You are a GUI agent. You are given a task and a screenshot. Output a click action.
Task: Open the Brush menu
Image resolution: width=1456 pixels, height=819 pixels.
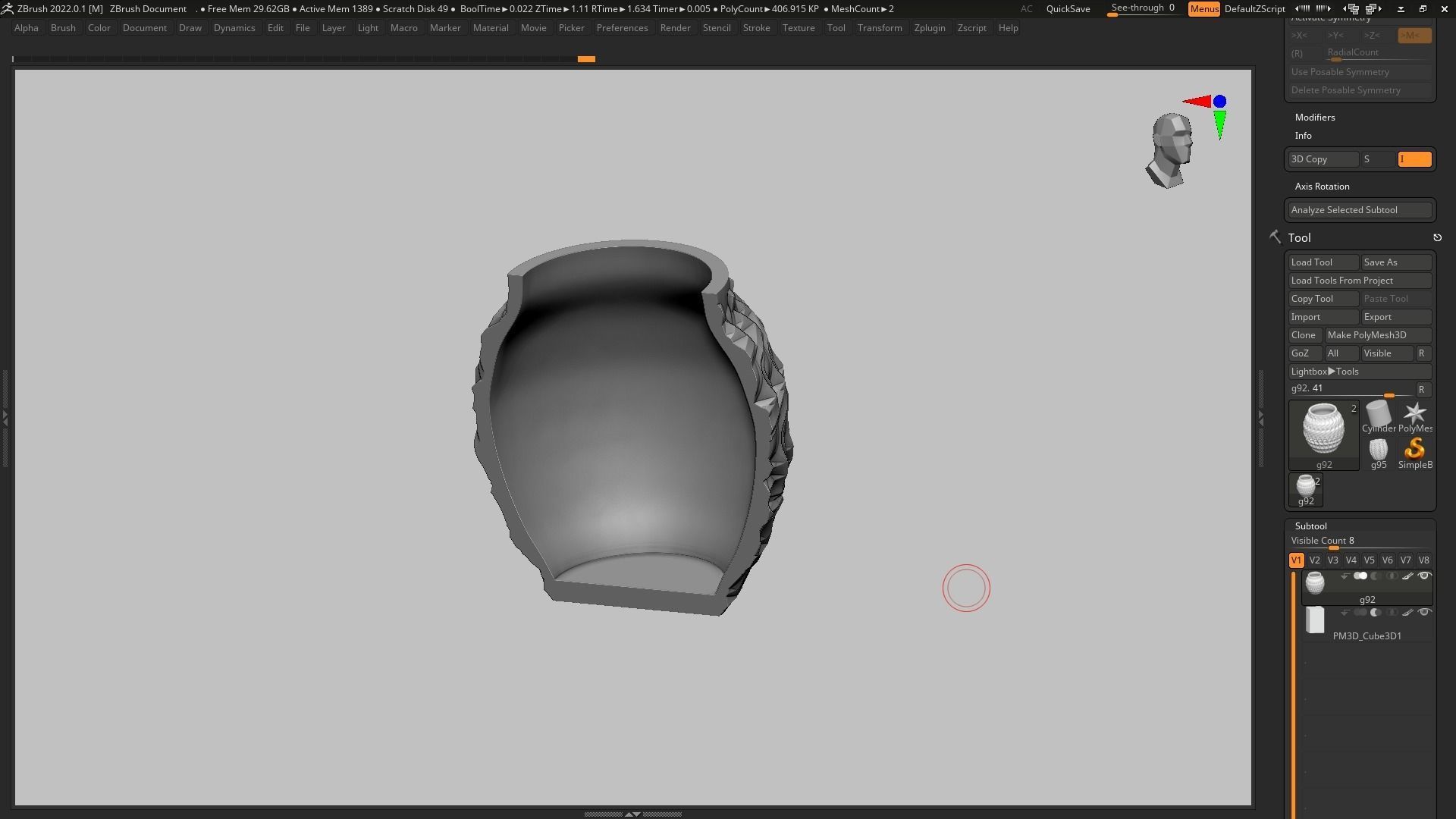[63, 28]
